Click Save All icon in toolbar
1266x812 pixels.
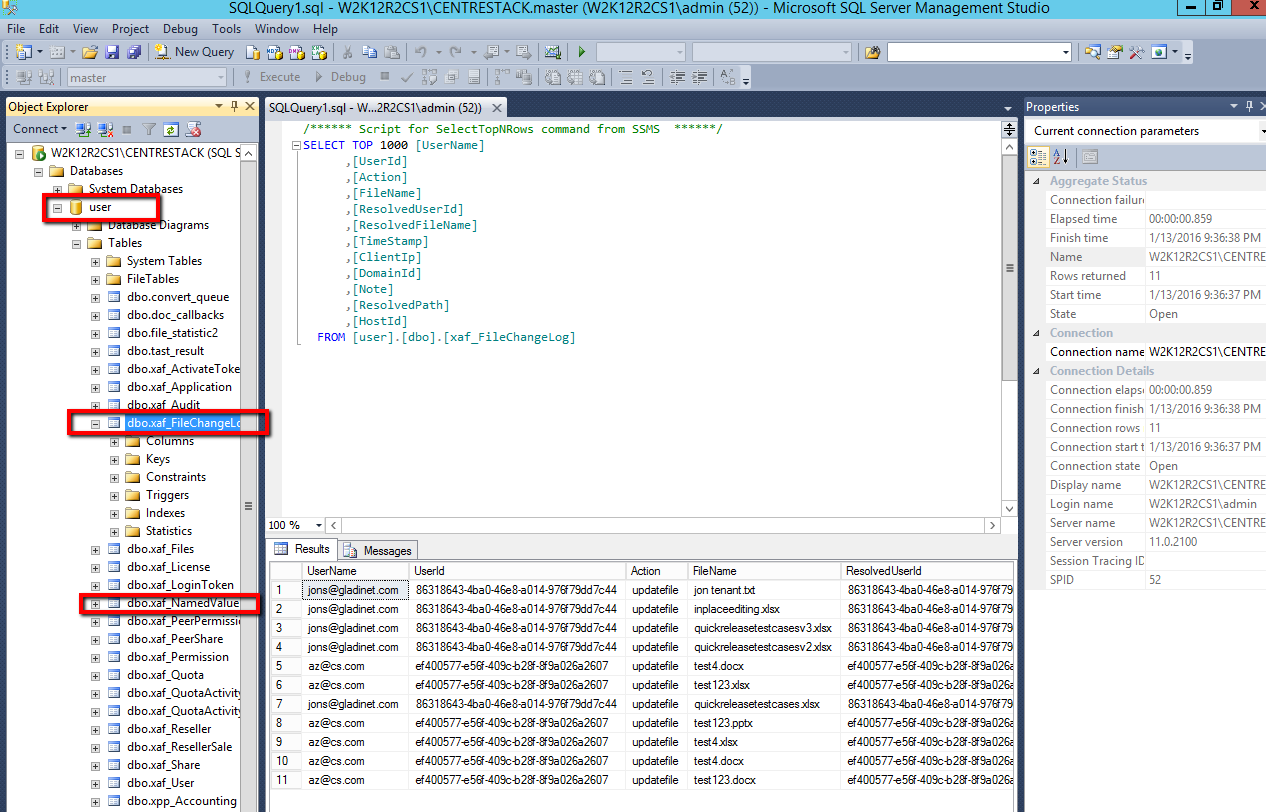[133, 51]
